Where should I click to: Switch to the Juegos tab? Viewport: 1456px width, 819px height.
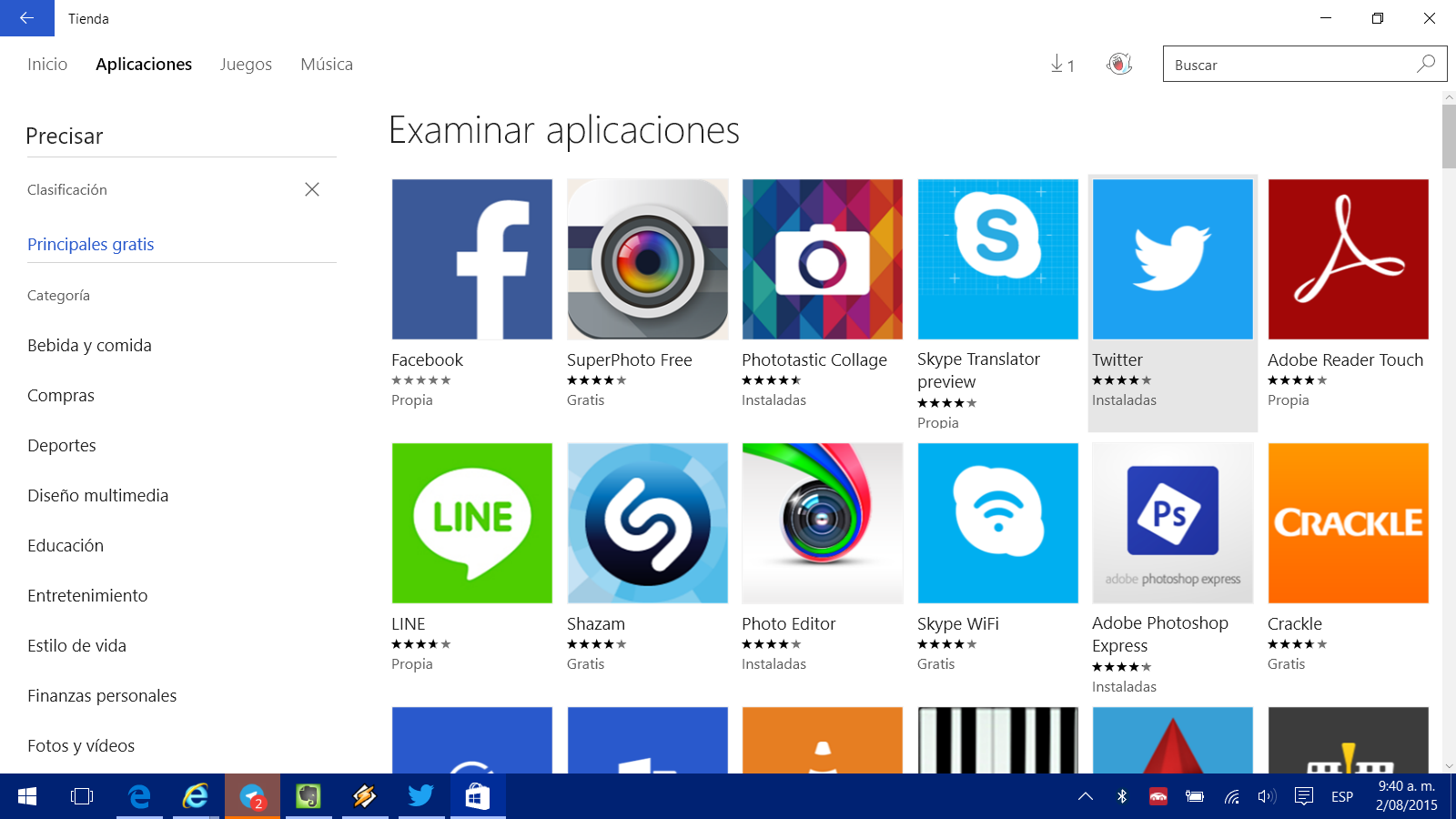click(246, 65)
